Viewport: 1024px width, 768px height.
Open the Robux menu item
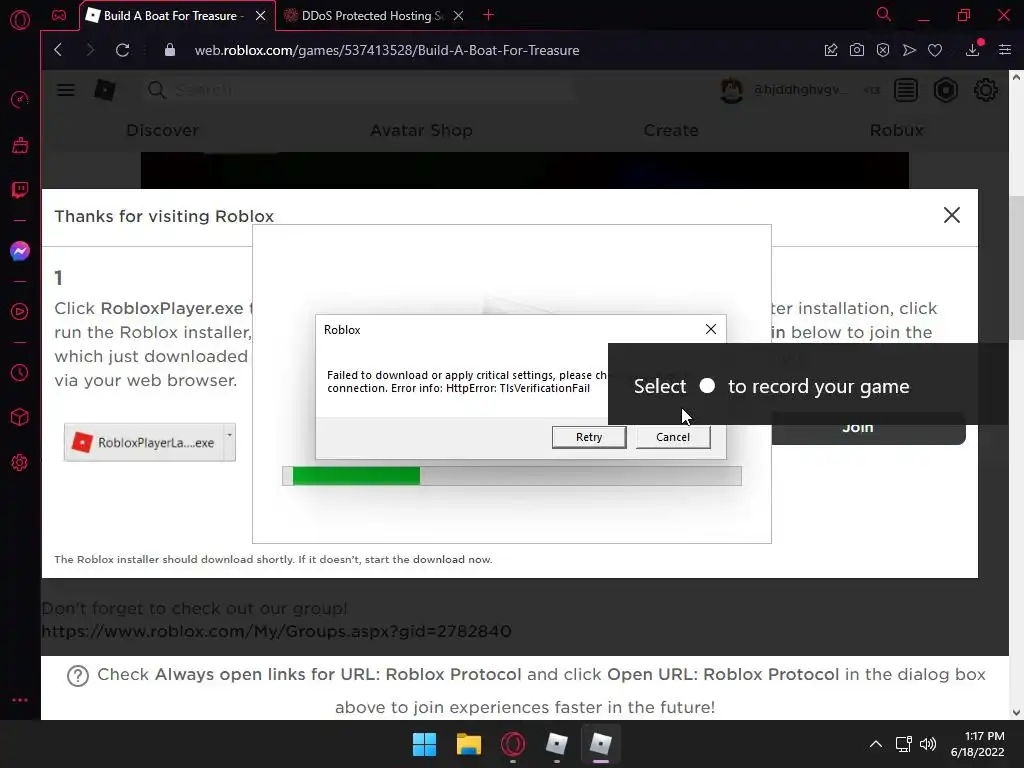tap(897, 130)
